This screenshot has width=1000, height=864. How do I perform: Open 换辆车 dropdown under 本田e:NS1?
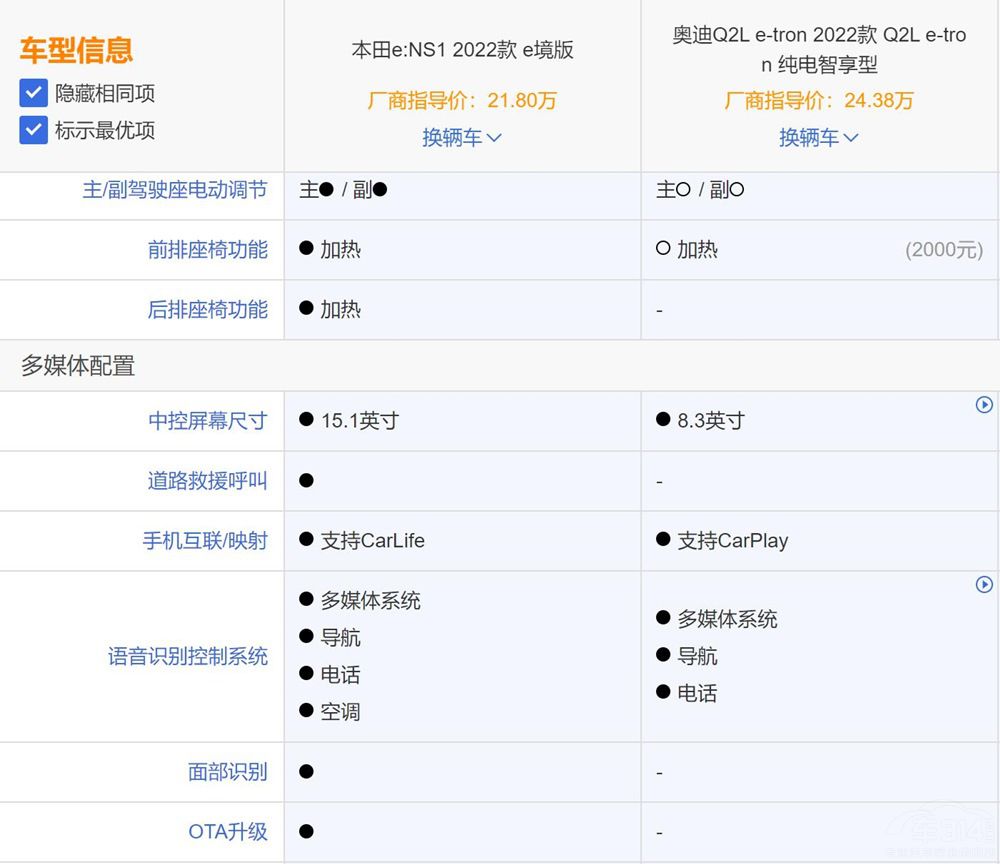click(462, 138)
